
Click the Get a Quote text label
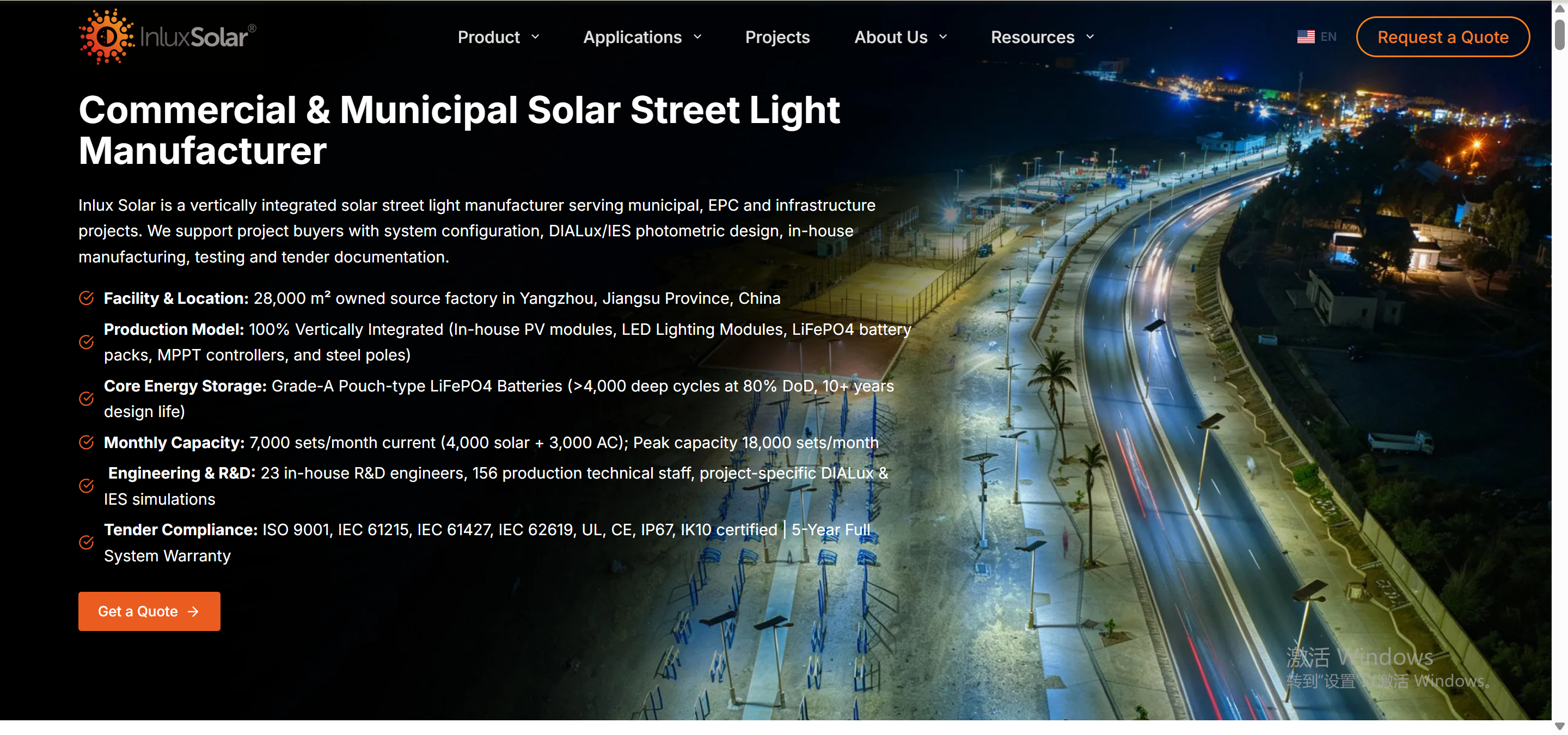click(x=138, y=611)
